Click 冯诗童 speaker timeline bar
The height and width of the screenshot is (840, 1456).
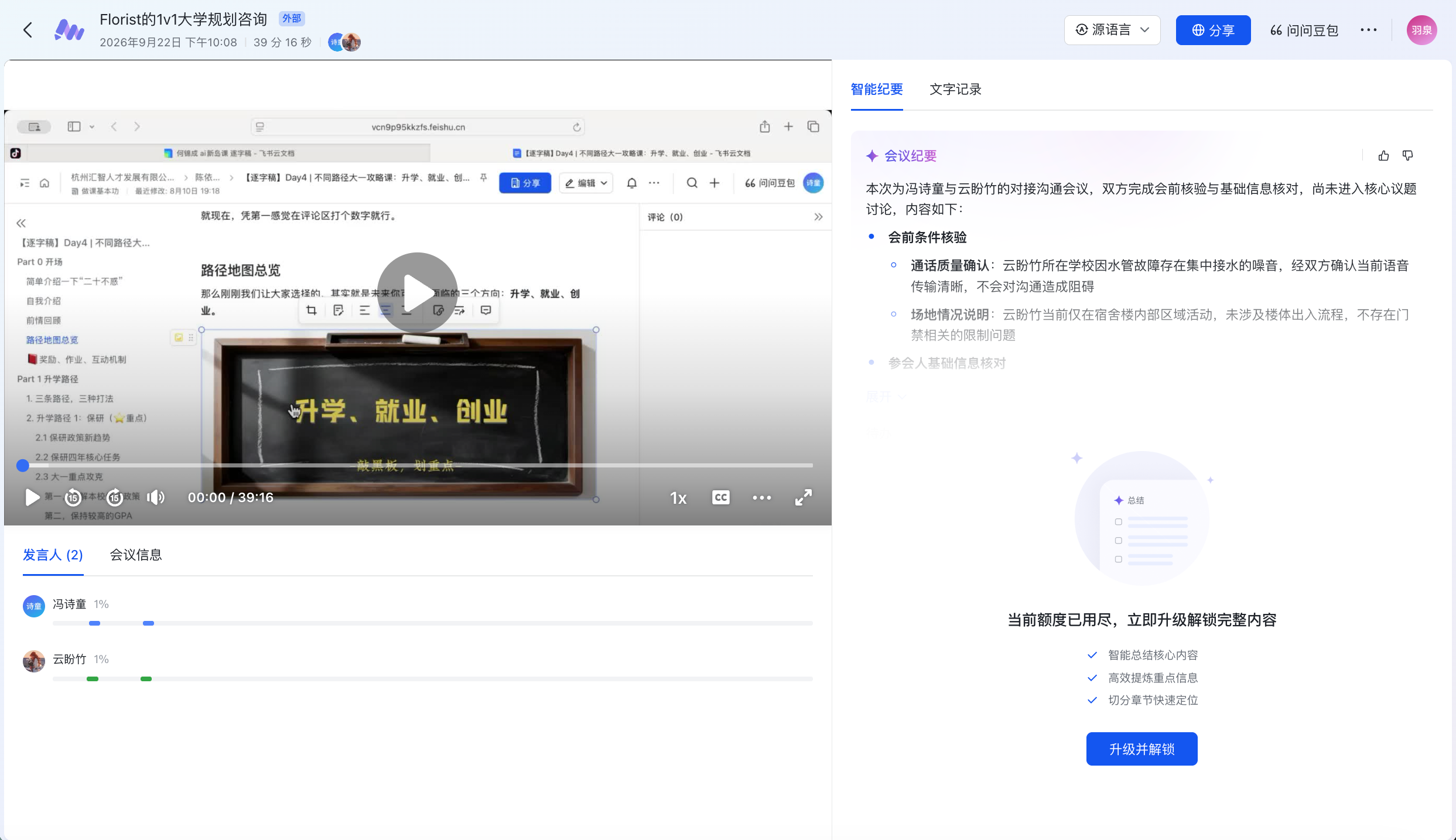[433, 623]
